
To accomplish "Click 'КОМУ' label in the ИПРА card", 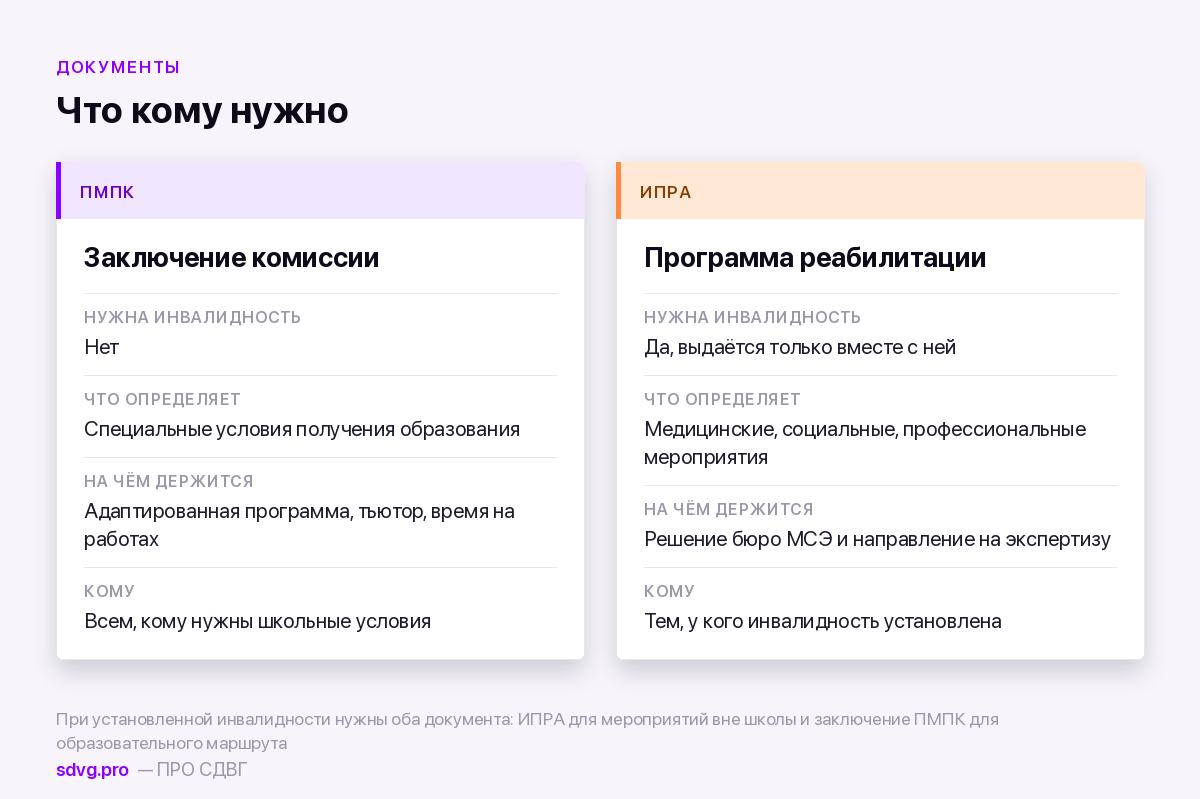I will coord(669,591).
